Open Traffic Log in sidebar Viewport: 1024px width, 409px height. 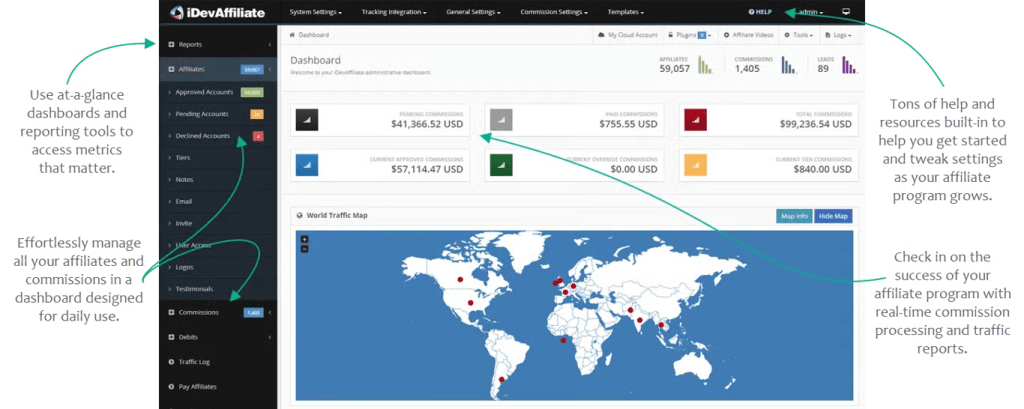[218, 362]
